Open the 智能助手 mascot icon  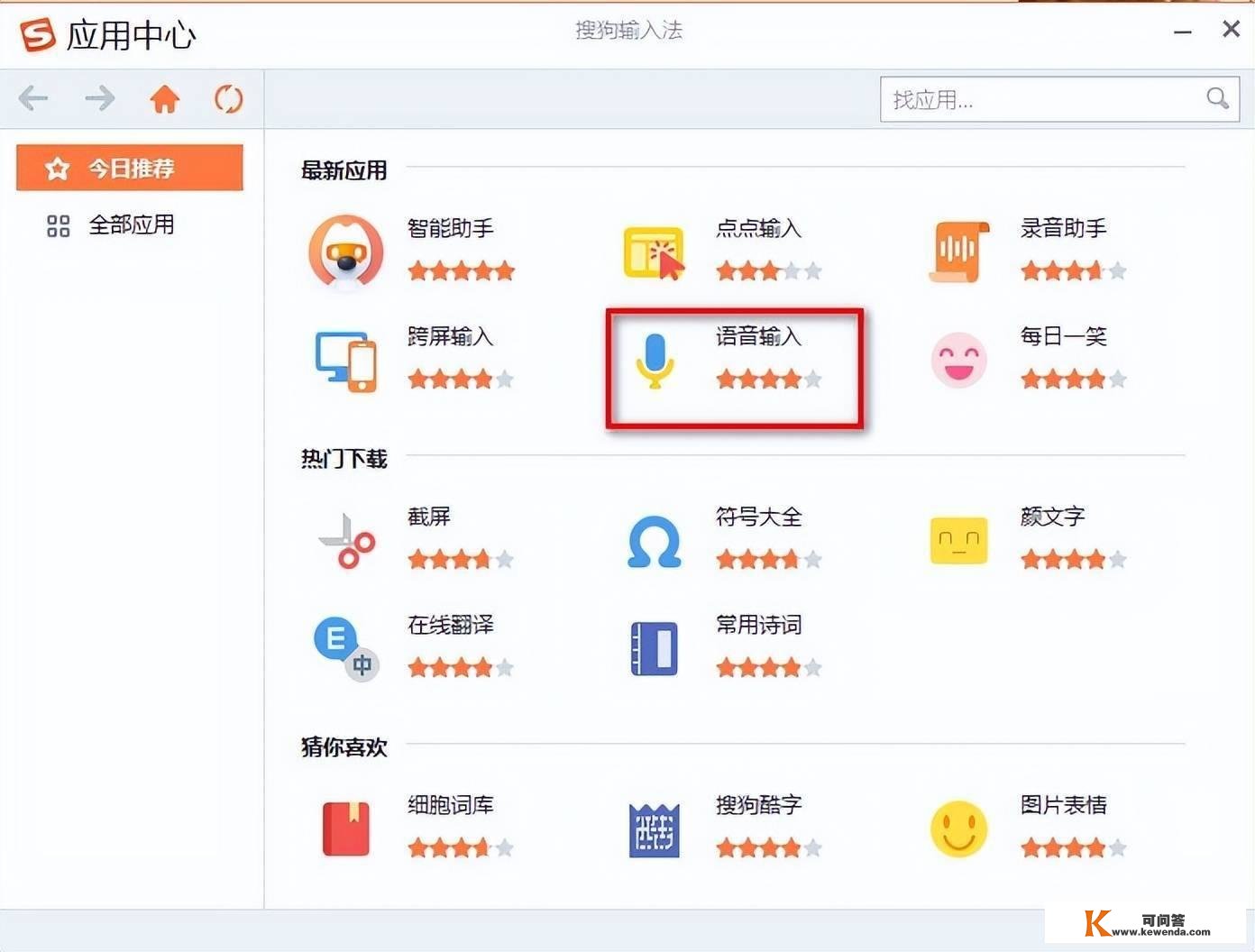[345, 252]
